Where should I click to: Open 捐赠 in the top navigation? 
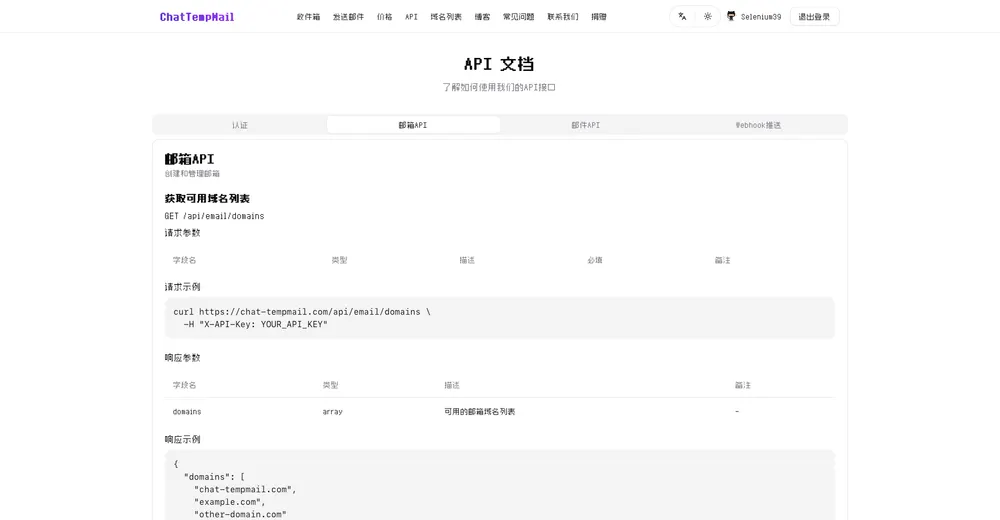pos(599,17)
